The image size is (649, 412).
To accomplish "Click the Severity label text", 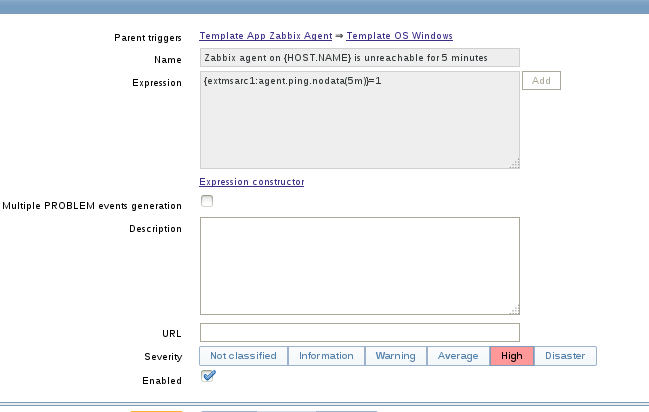I will pos(163,357).
